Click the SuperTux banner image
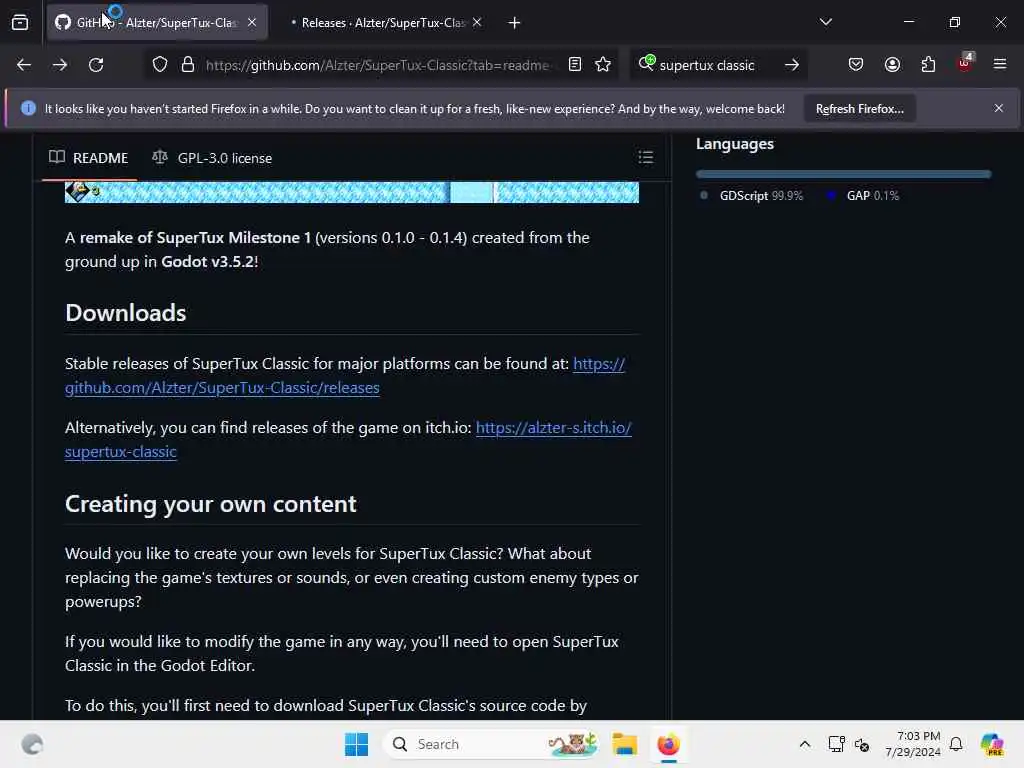Screen dimensions: 1024x768 click(x=351, y=193)
